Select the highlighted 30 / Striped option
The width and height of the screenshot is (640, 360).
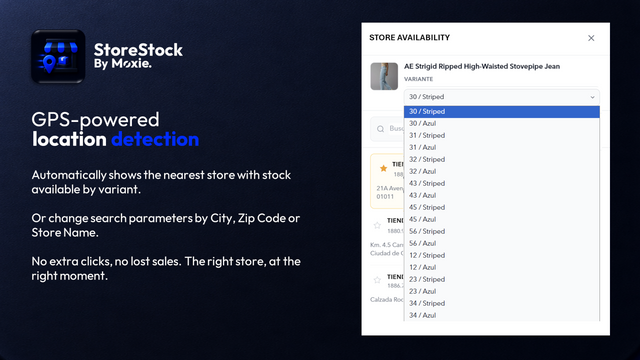click(x=502, y=111)
